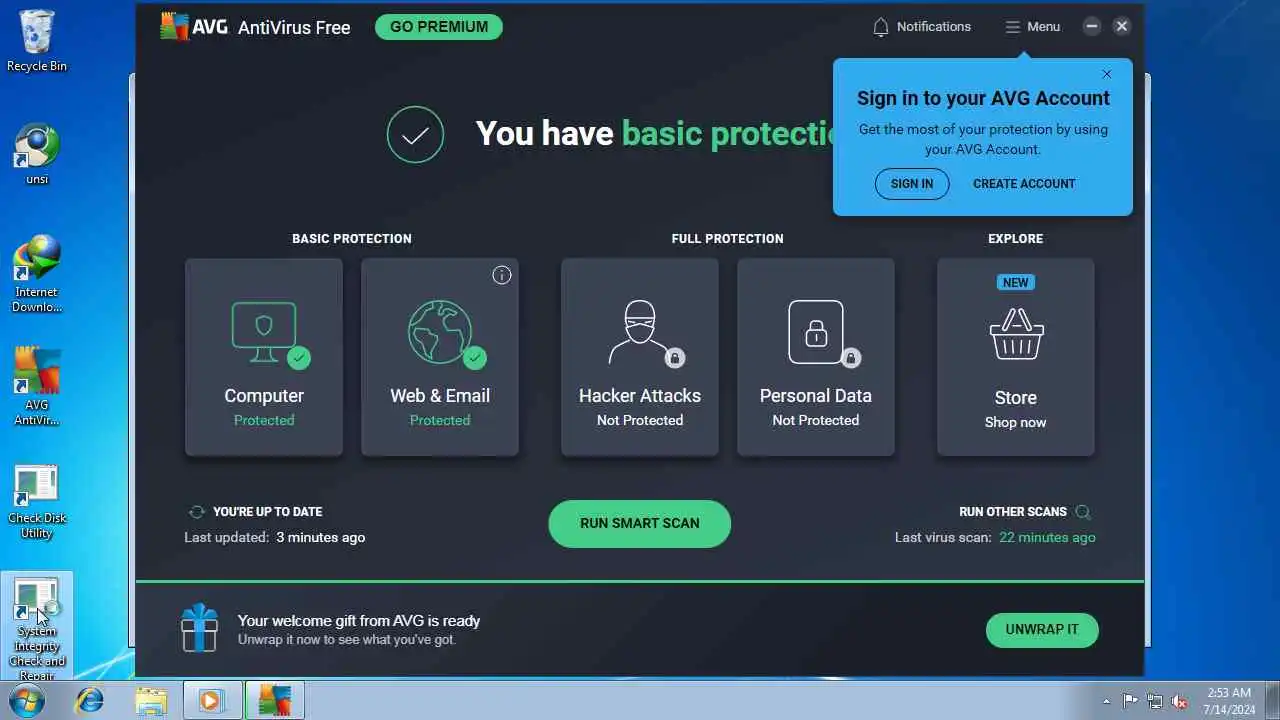Click the welcome gift box icon
Image resolution: width=1280 pixels, height=720 pixels.
tap(199, 629)
